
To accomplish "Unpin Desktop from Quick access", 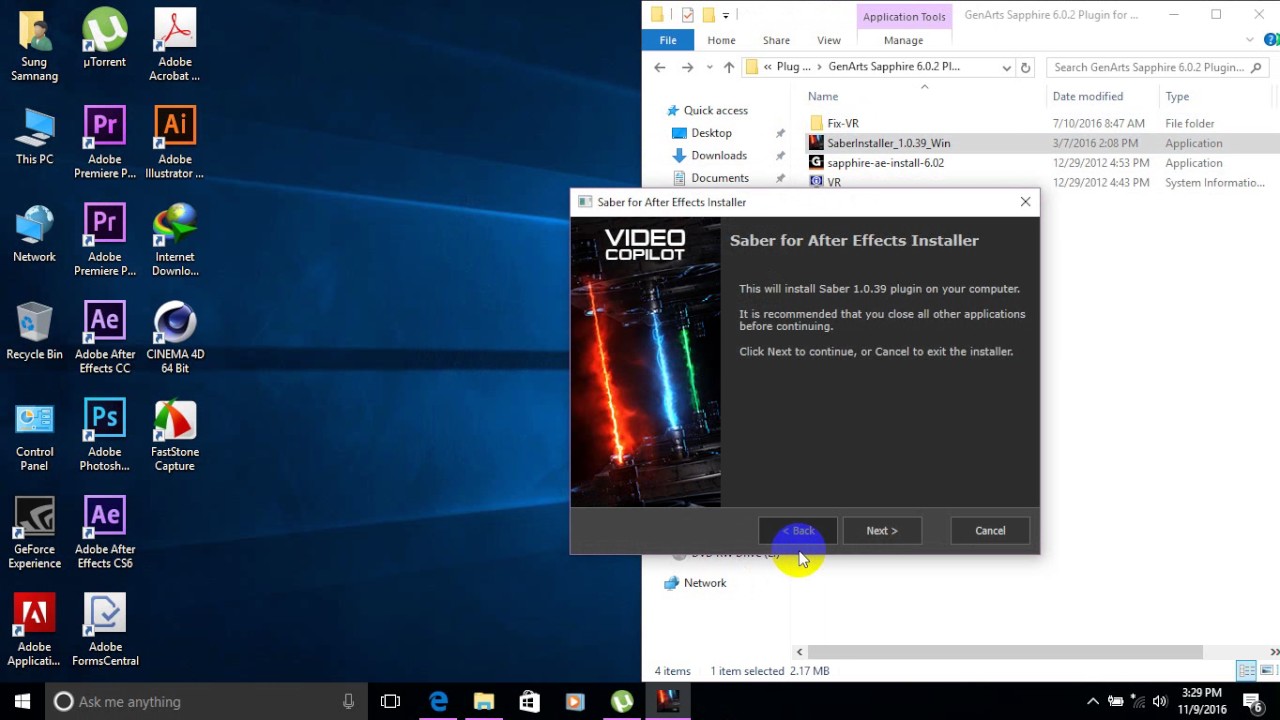I will click(x=780, y=133).
